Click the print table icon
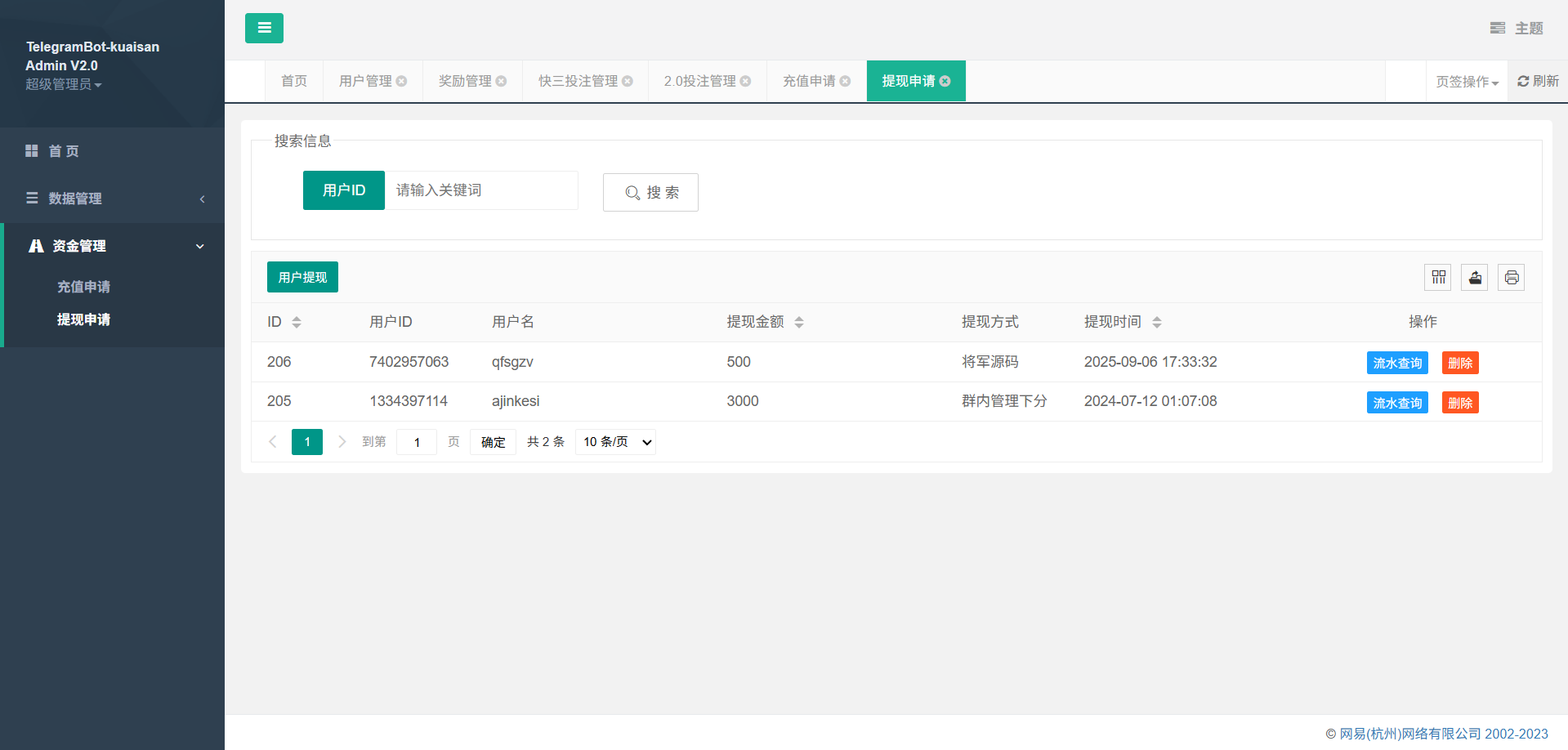This screenshot has height=750, width=1568. click(1511, 278)
